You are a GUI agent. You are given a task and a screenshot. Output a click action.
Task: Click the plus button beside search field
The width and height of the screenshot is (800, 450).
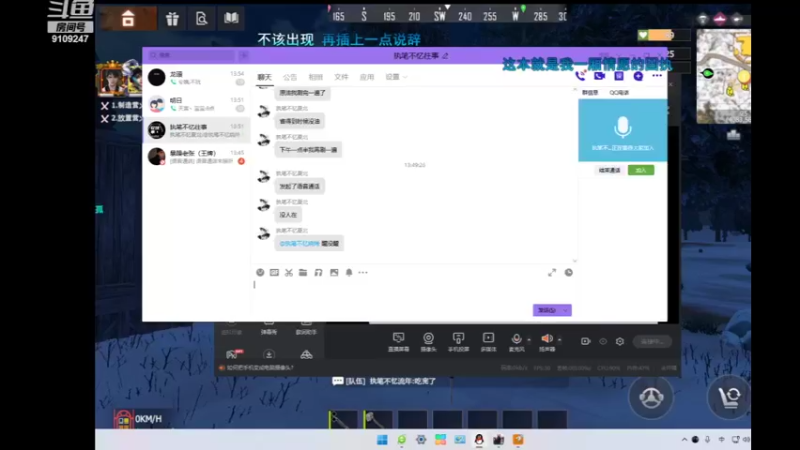(x=244, y=55)
